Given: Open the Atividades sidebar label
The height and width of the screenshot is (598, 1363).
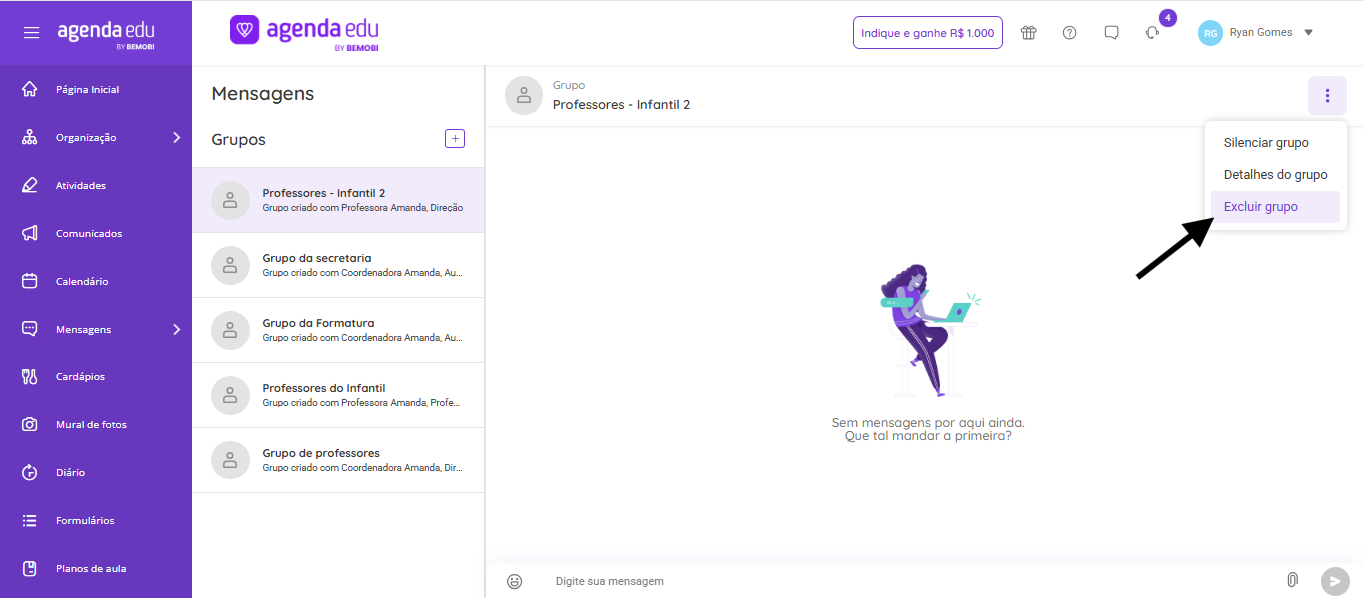Looking at the screenshot, I should [x=81, y=186].
